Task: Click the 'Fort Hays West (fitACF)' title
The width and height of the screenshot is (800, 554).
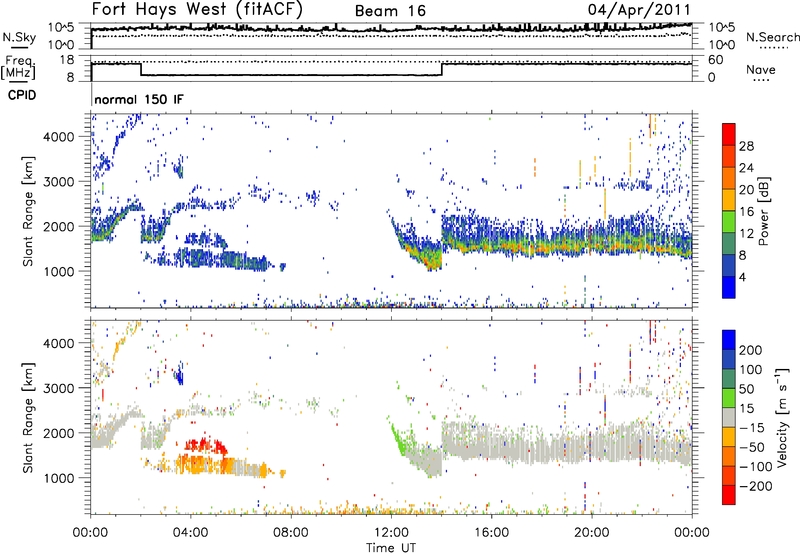Action: [197, 9]
